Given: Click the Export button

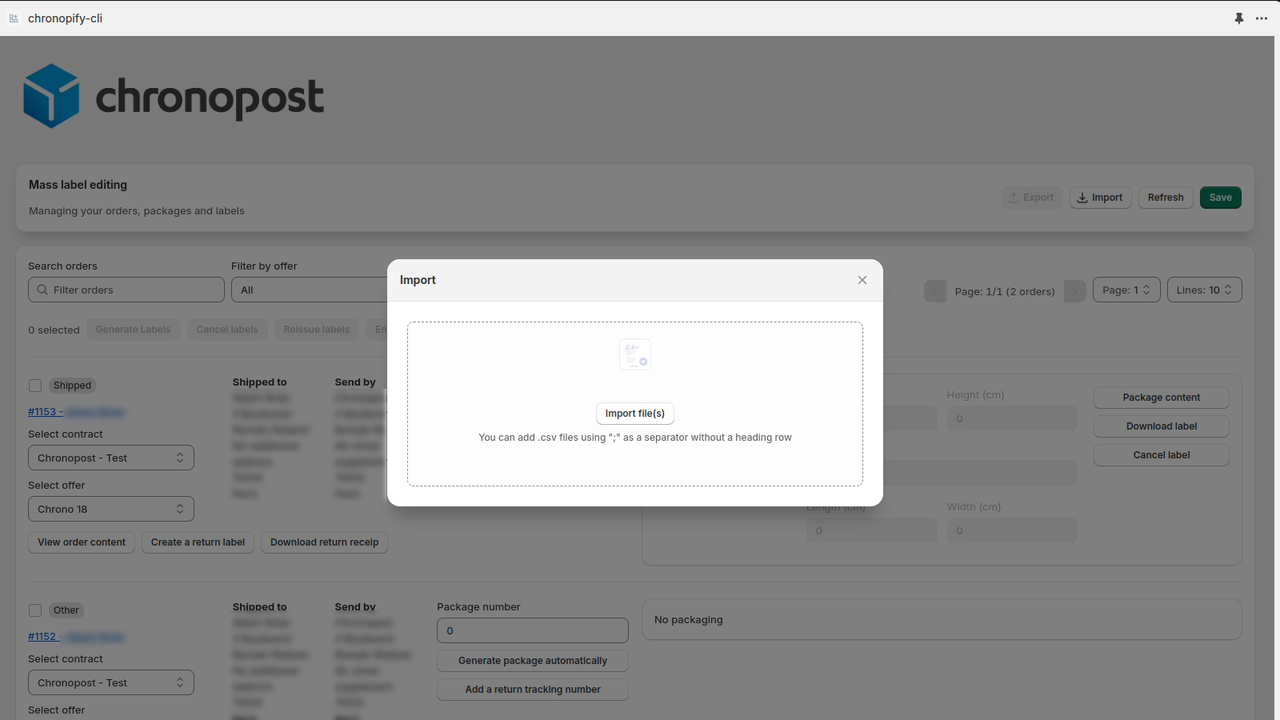Looking at the screenshot, I should tap(1032, 197).
